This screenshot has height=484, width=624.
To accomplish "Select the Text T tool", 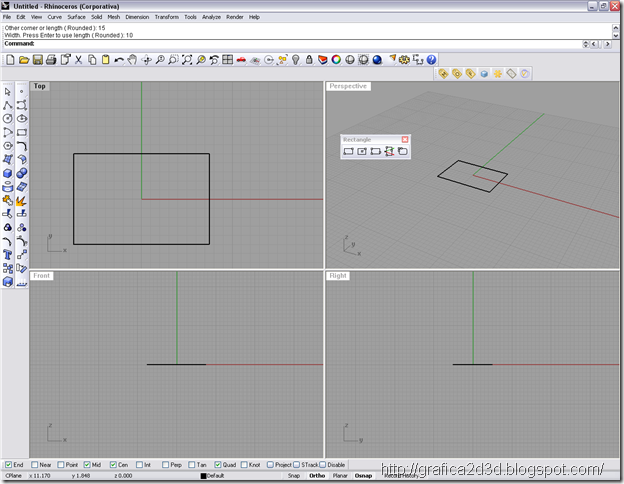I will tap(8, 255).
